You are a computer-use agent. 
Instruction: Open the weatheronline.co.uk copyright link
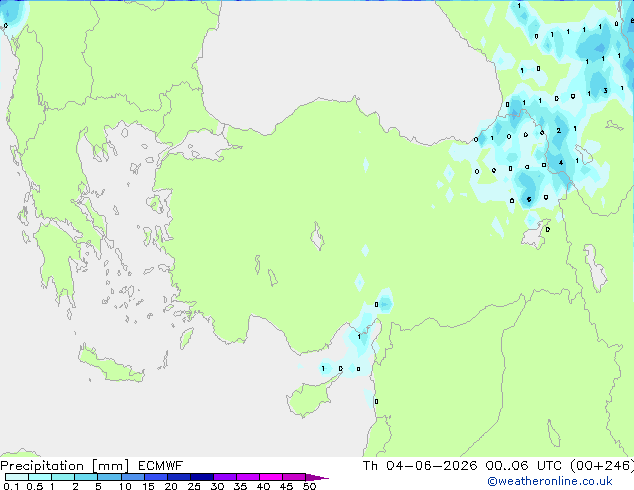549,481
